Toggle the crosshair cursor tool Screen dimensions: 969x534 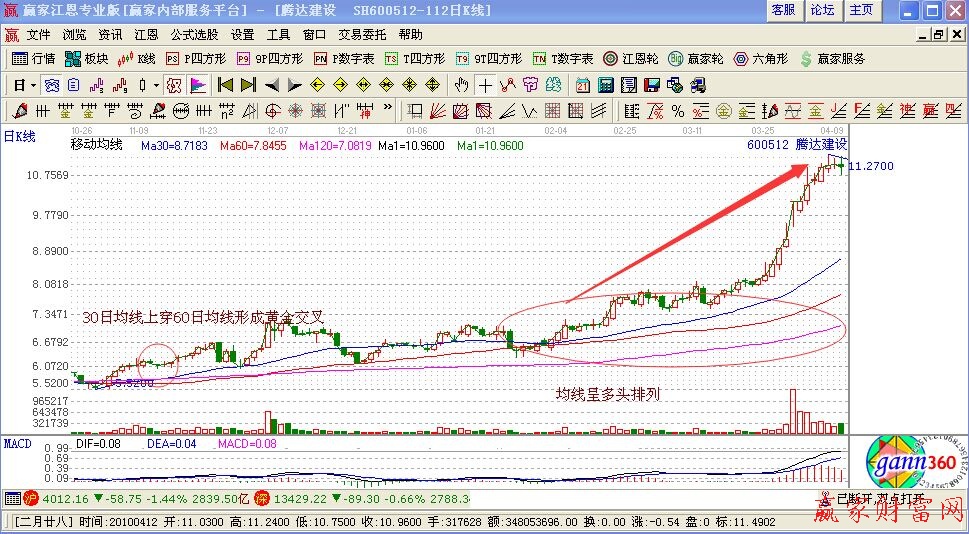click(x=485, y=84)
